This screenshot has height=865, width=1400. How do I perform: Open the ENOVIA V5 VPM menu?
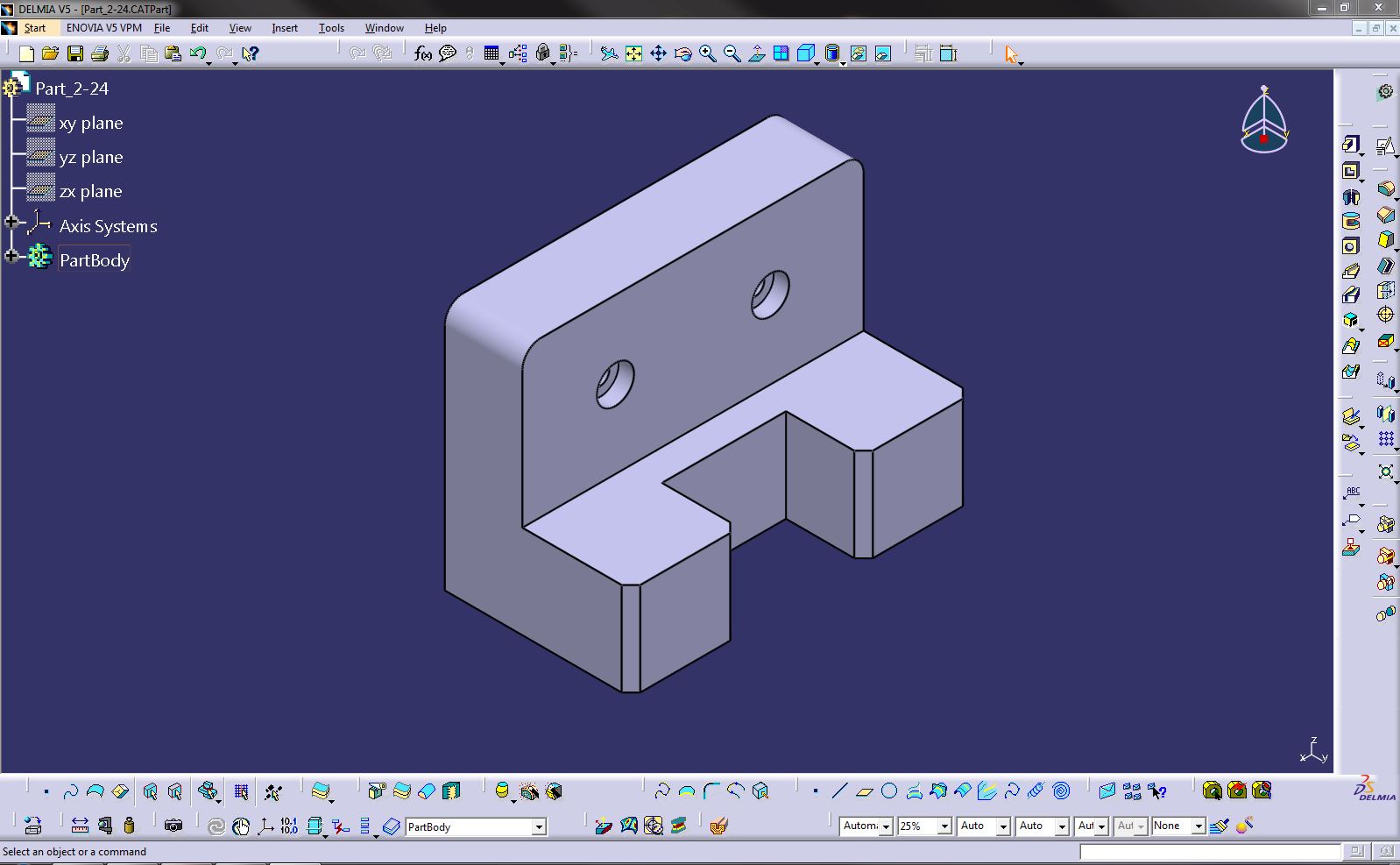click(x=103, y=28)
